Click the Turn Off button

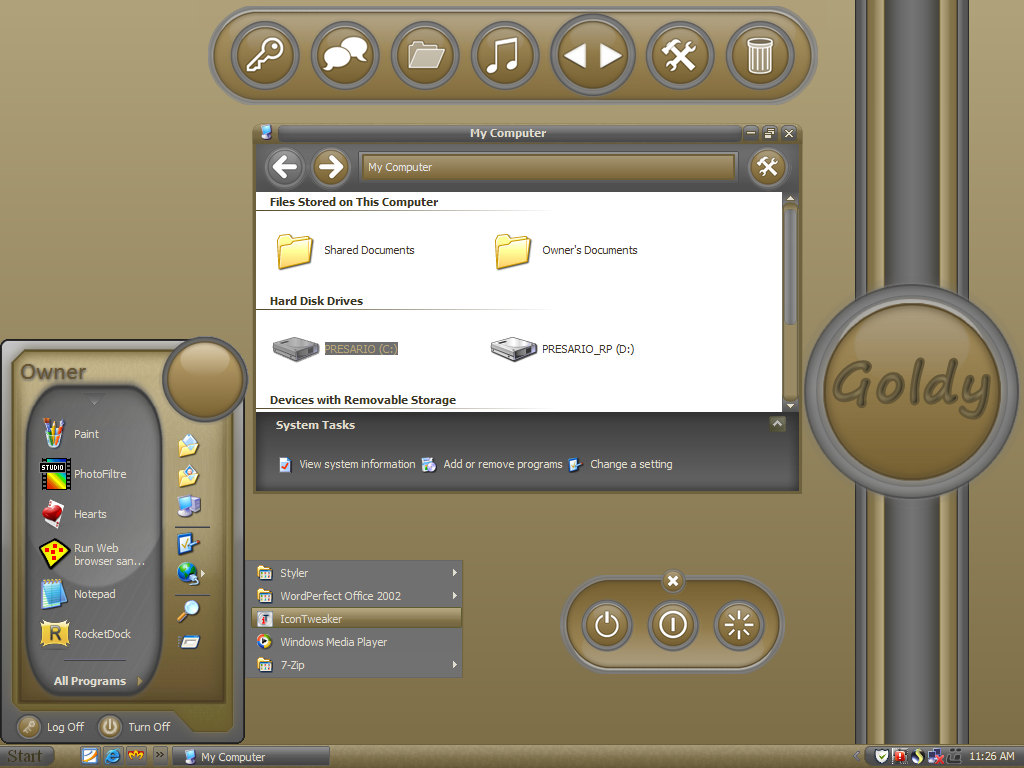click(x=135, y=727)
